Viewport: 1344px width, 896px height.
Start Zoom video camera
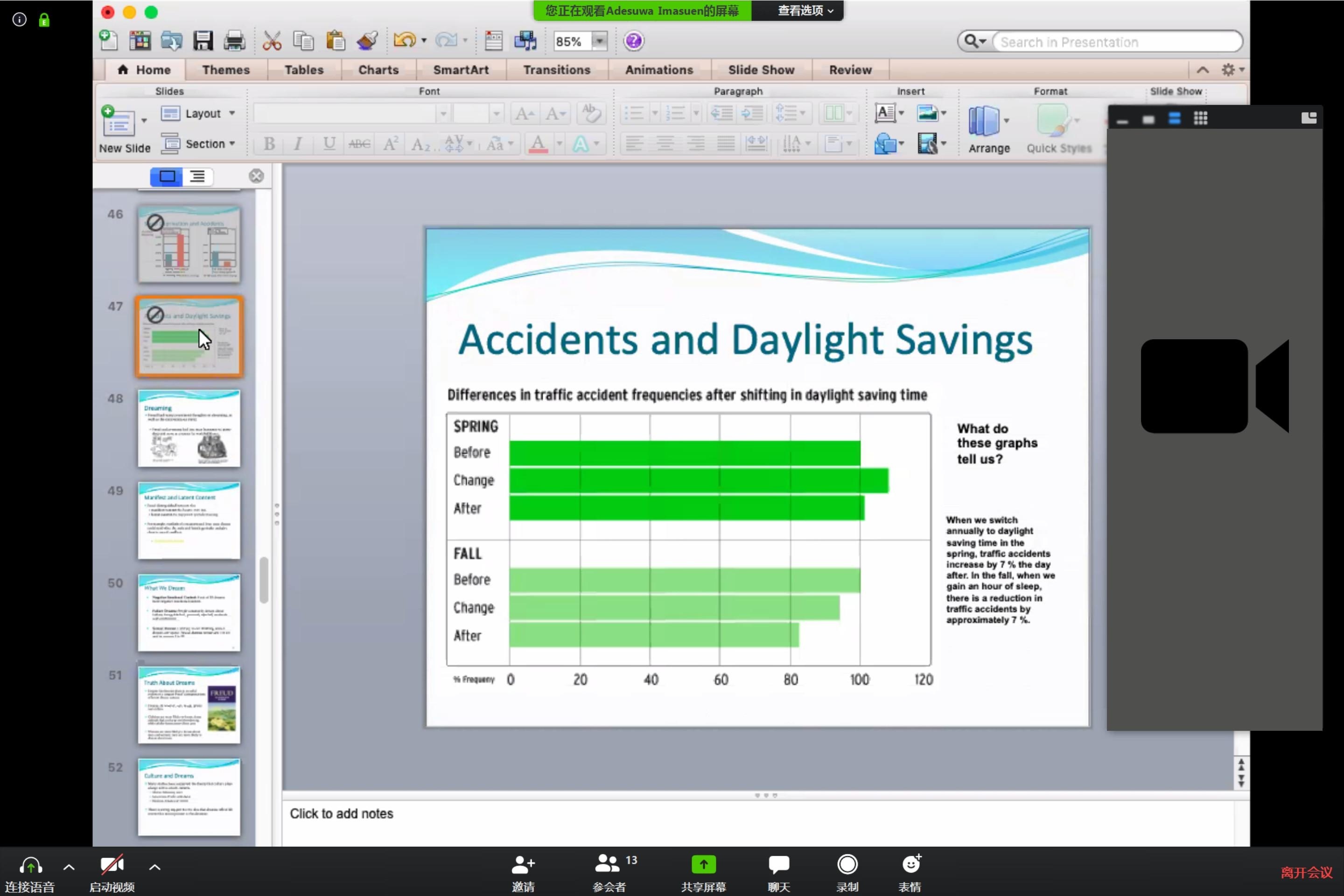tap(112, 872)
